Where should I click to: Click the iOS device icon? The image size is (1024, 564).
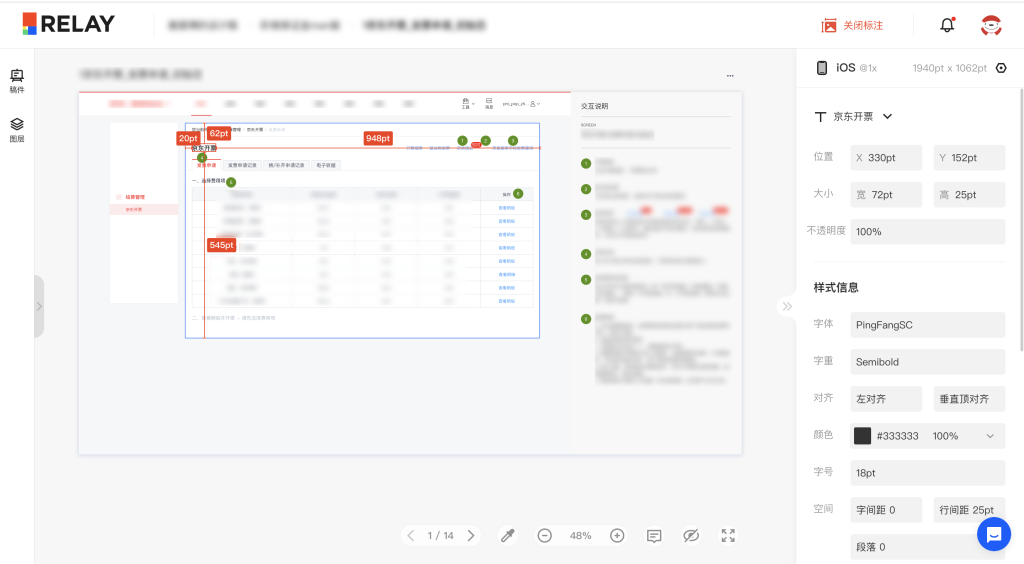822,68
